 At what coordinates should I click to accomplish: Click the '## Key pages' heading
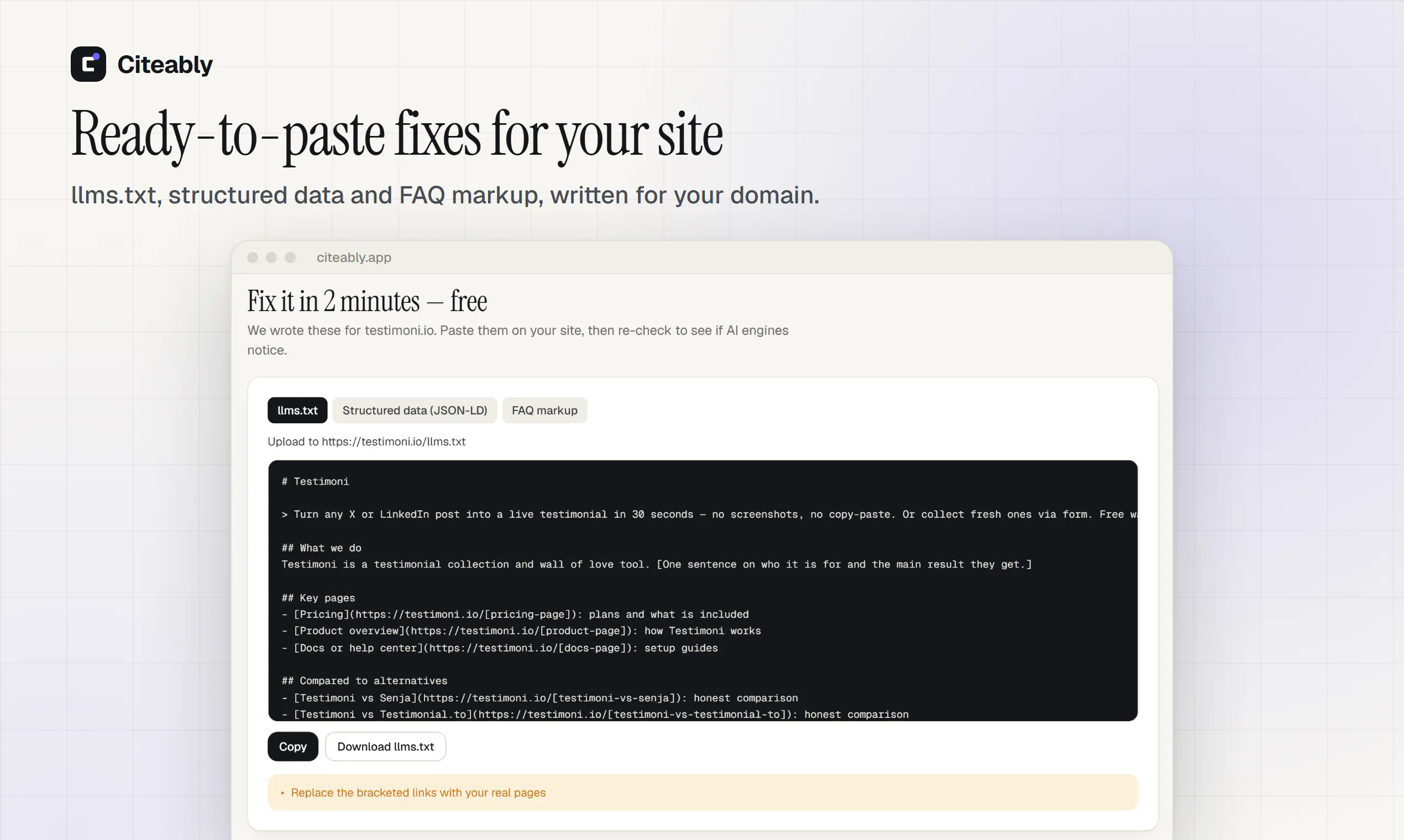[x=318, y=598]
